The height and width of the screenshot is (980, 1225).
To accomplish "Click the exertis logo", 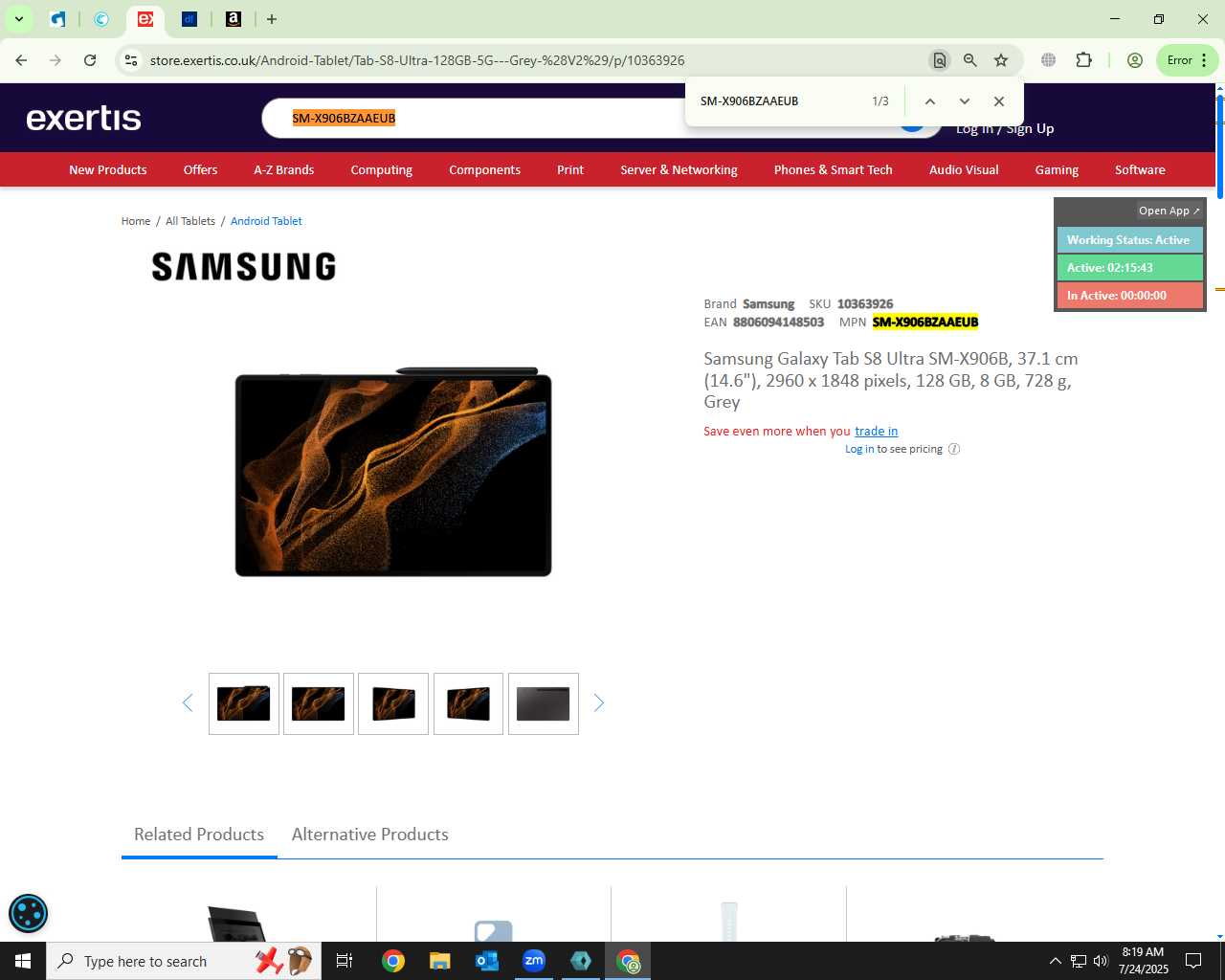I will pyautogui.click(x=83, y=118).
